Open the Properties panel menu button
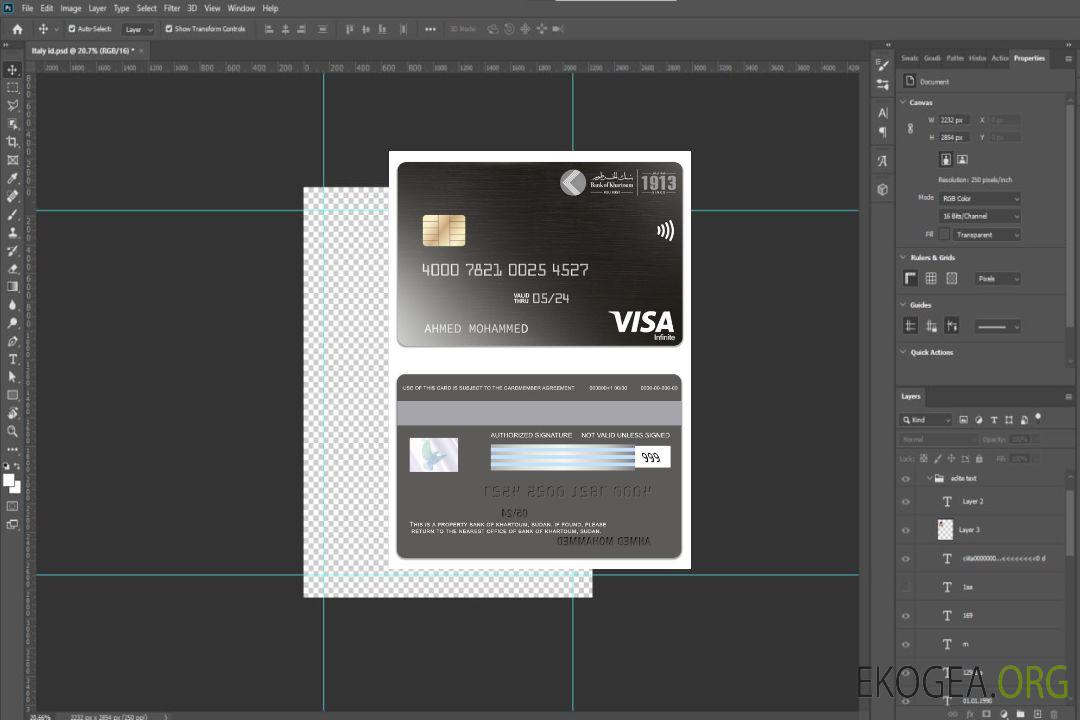1080x720 pixels. tap(1068, 59)
